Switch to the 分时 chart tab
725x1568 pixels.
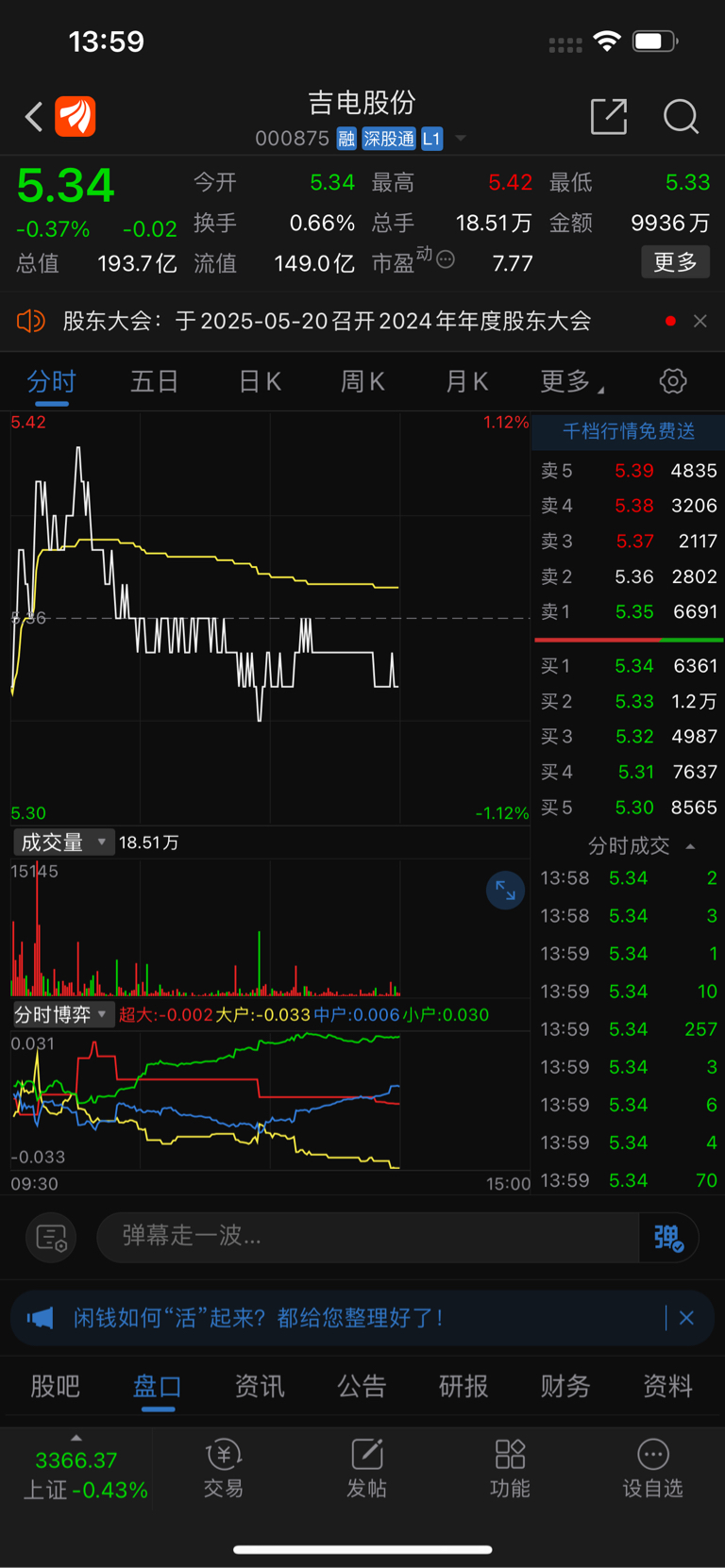(x=51, y=381)
